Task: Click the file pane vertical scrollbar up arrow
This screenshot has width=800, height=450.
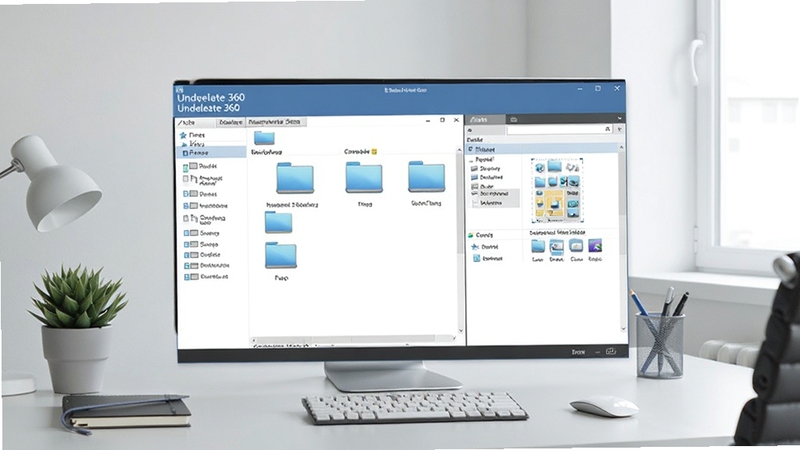Action: [460, 151]
